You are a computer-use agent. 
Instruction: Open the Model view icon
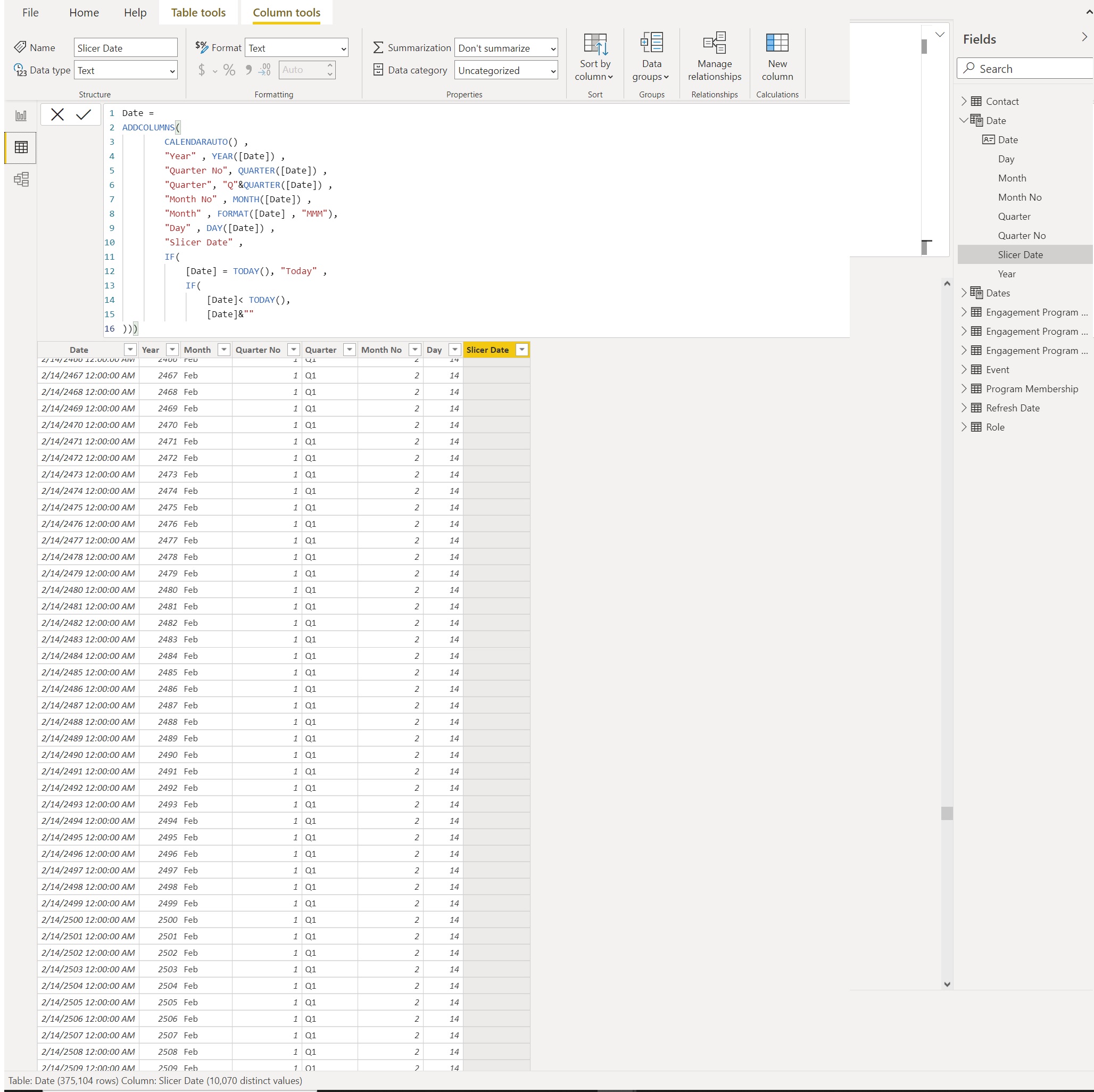coord(21,179)
